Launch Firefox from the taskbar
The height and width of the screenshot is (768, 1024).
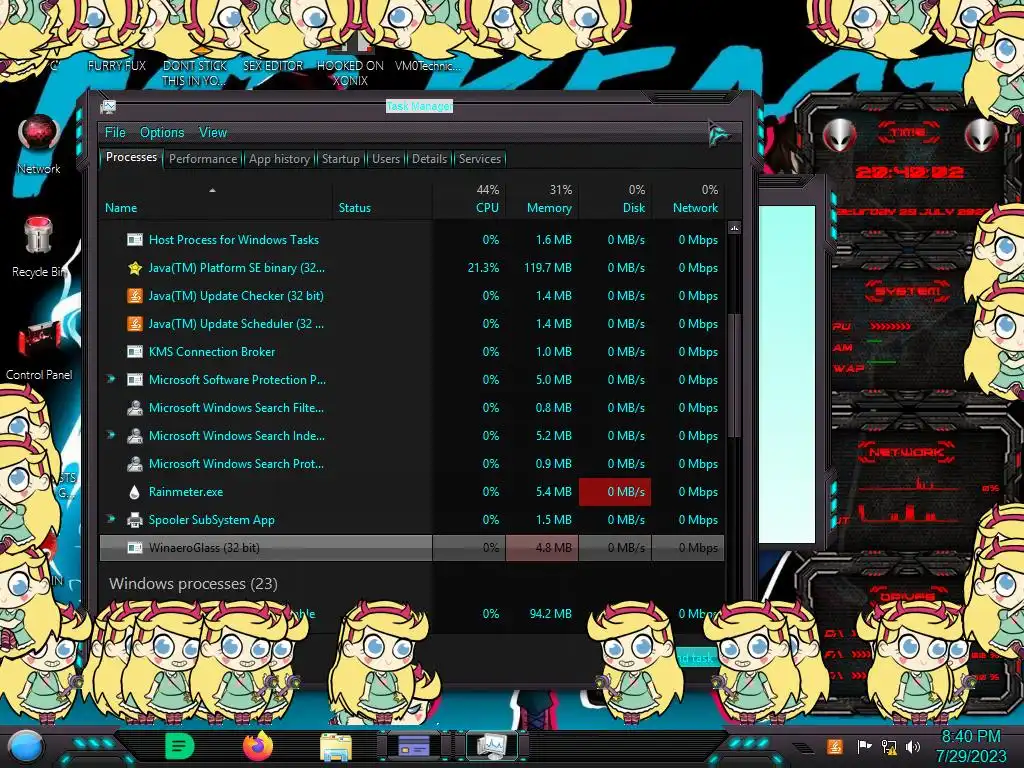pyautogui.click(x=258, y=746)
